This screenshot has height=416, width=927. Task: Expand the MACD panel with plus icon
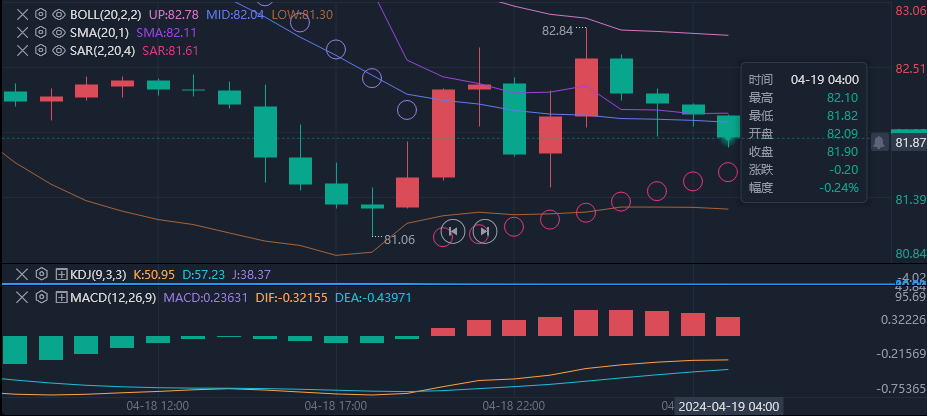tap(61, 298)
